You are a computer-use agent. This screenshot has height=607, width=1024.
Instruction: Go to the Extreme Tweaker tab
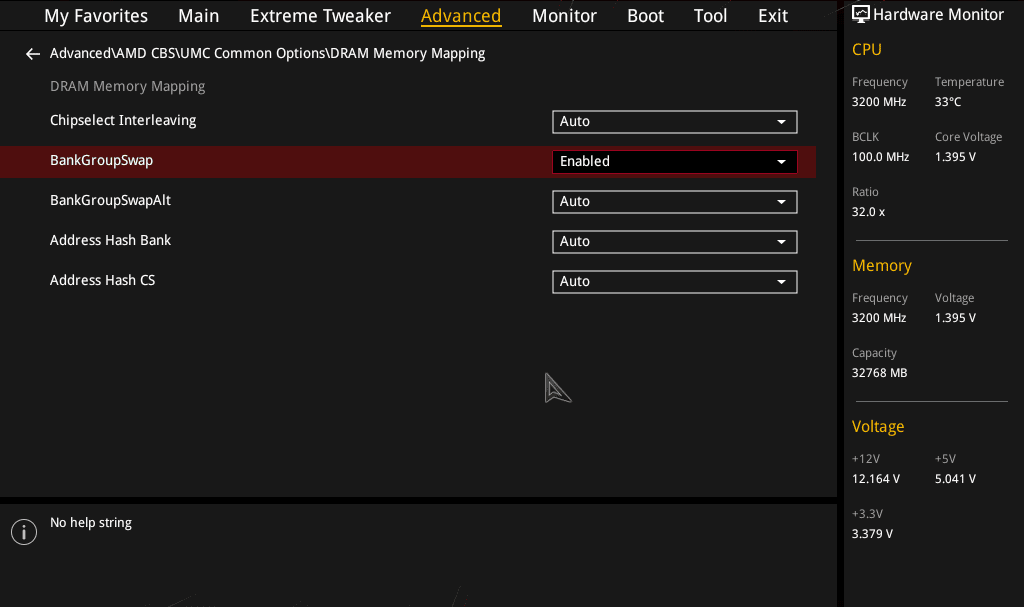[320, 16]
